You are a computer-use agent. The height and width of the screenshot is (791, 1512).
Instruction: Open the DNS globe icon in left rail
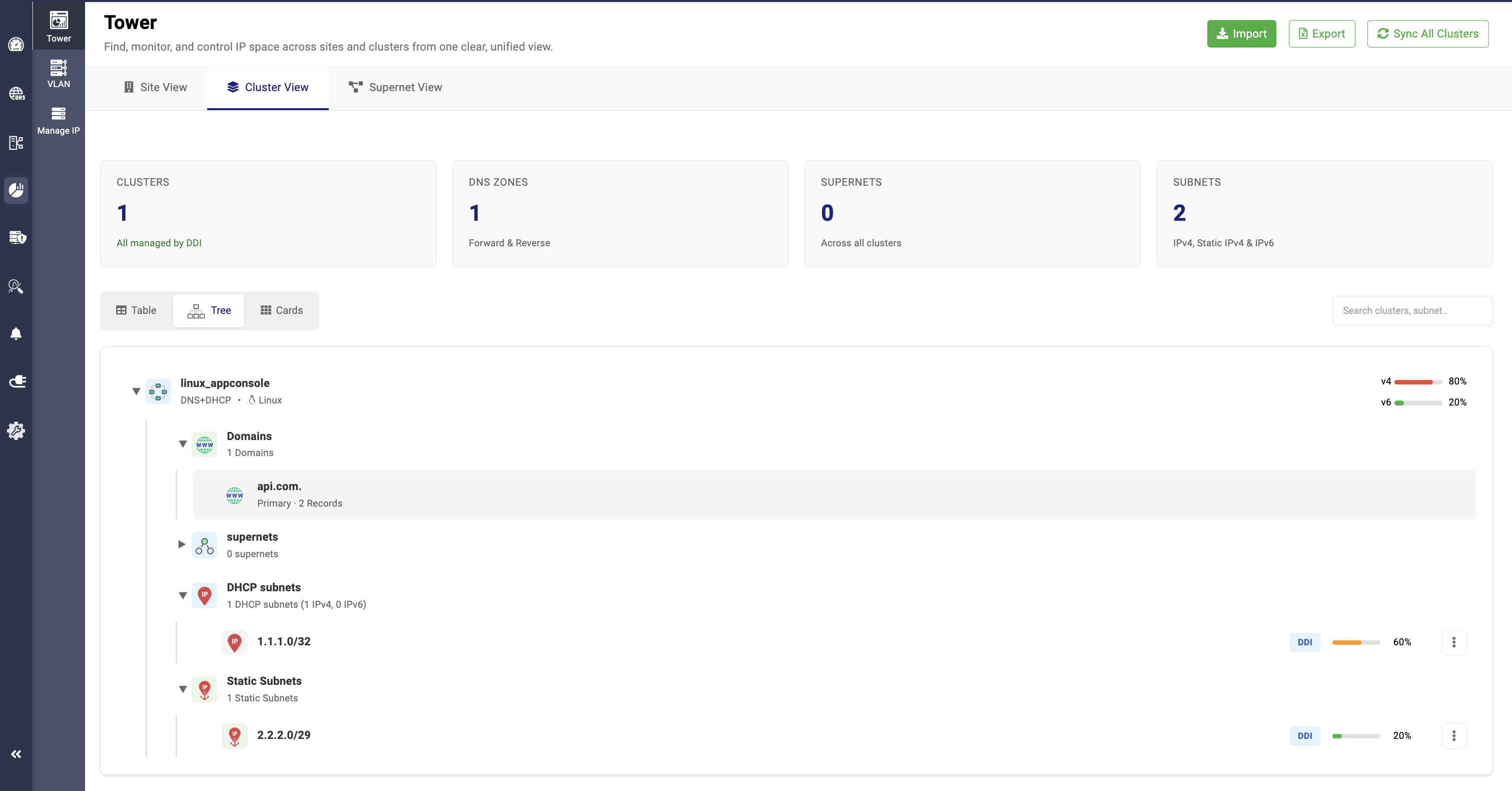pyautogui.click(x=16, y=94)
